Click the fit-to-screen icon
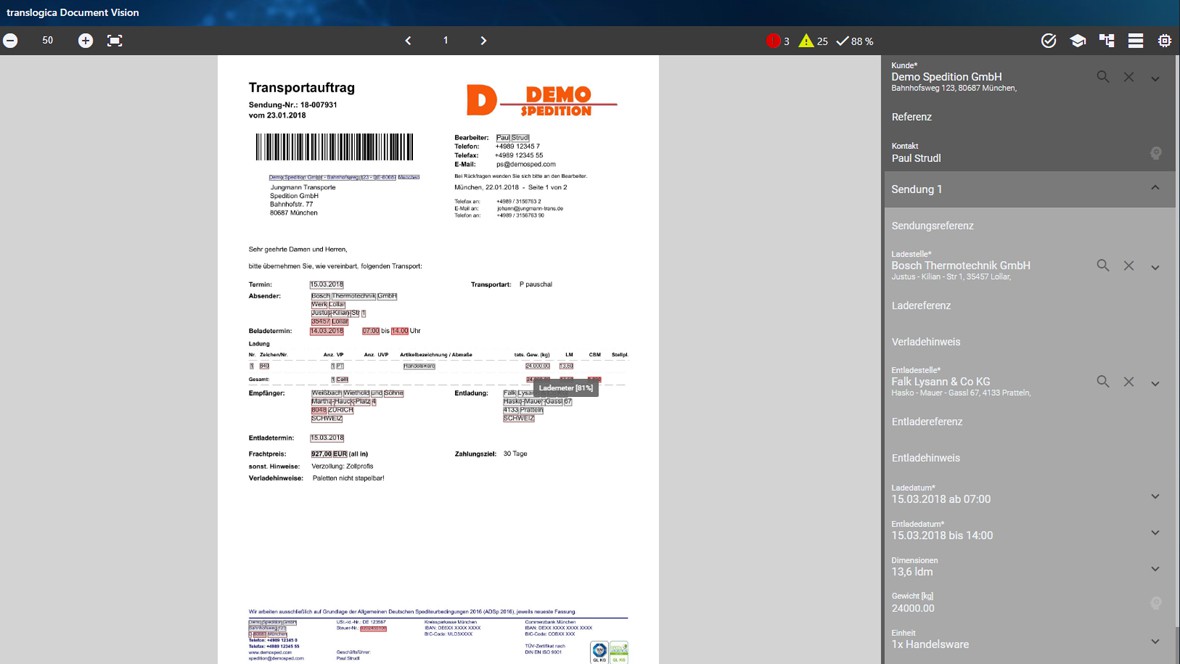Image resolution: width=1180 pixels, height=664 pixels. point(114,41)
